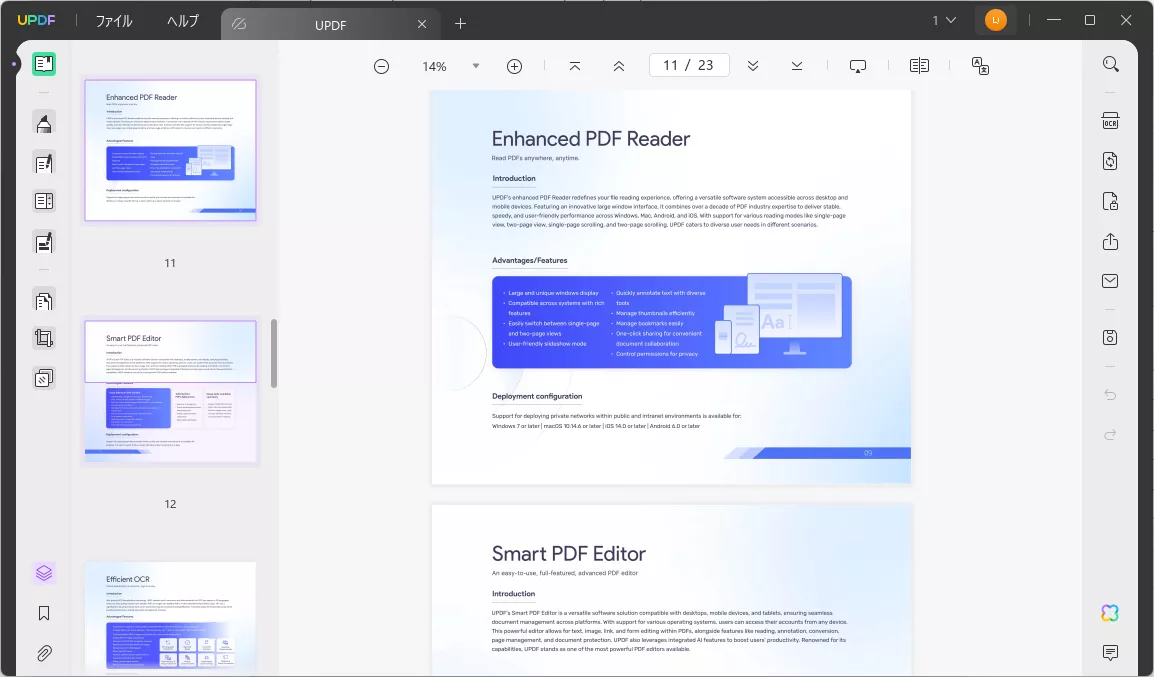Add a new tab
Image resolution: width=1154 pixels, height=677 pixels.
pyautogui.click(x=461, y=24)
